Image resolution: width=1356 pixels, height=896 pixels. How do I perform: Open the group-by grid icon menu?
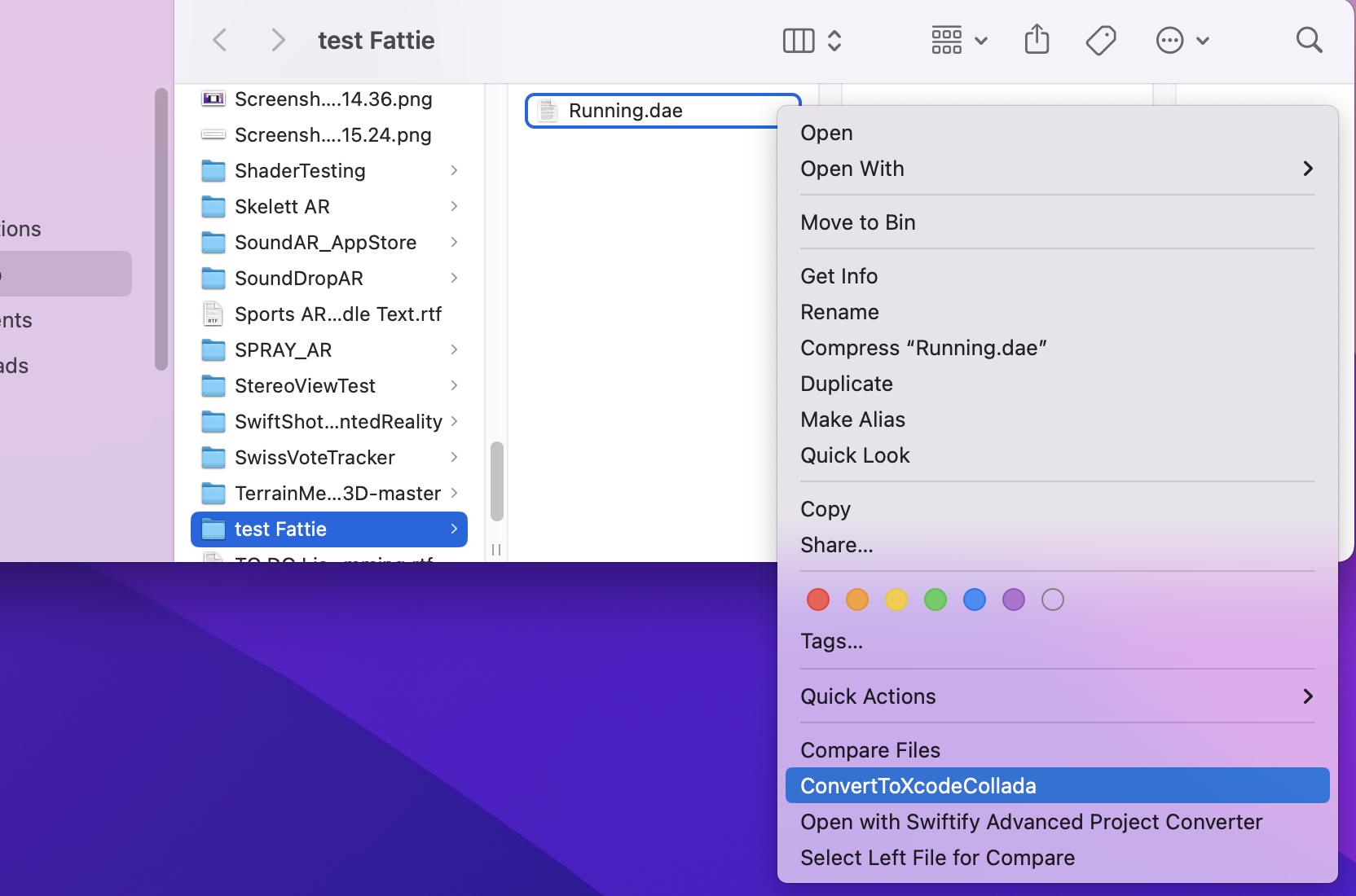[947, 40]
